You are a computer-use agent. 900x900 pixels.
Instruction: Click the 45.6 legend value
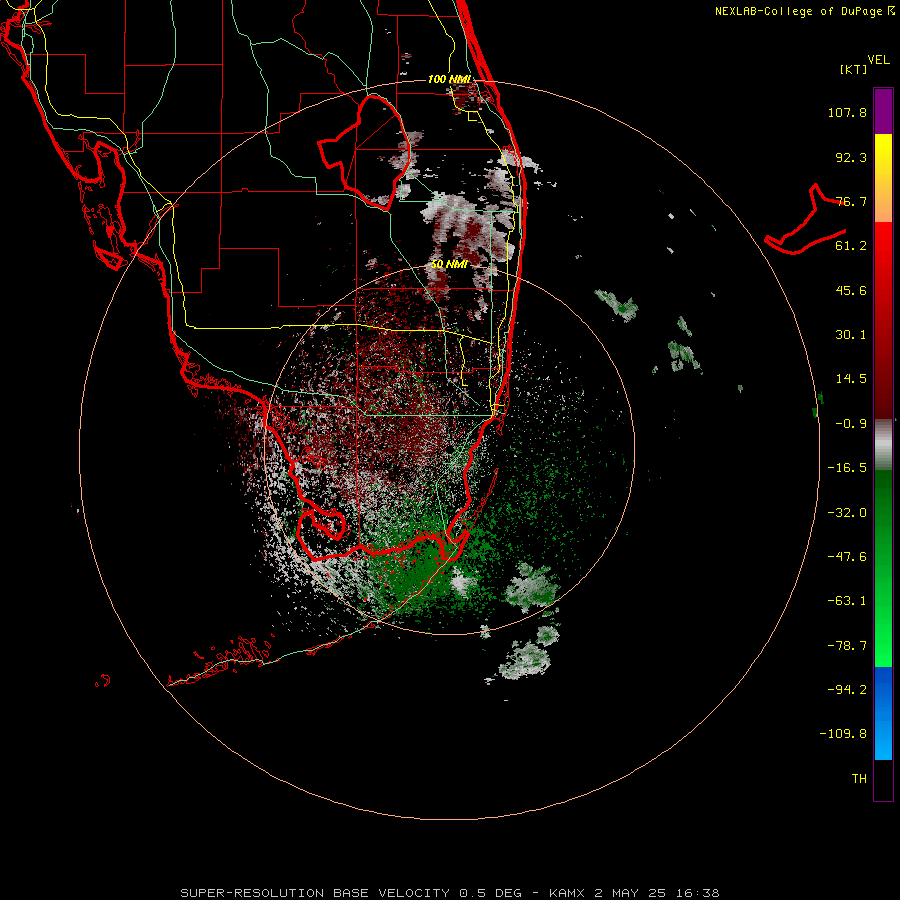[851, 290]
